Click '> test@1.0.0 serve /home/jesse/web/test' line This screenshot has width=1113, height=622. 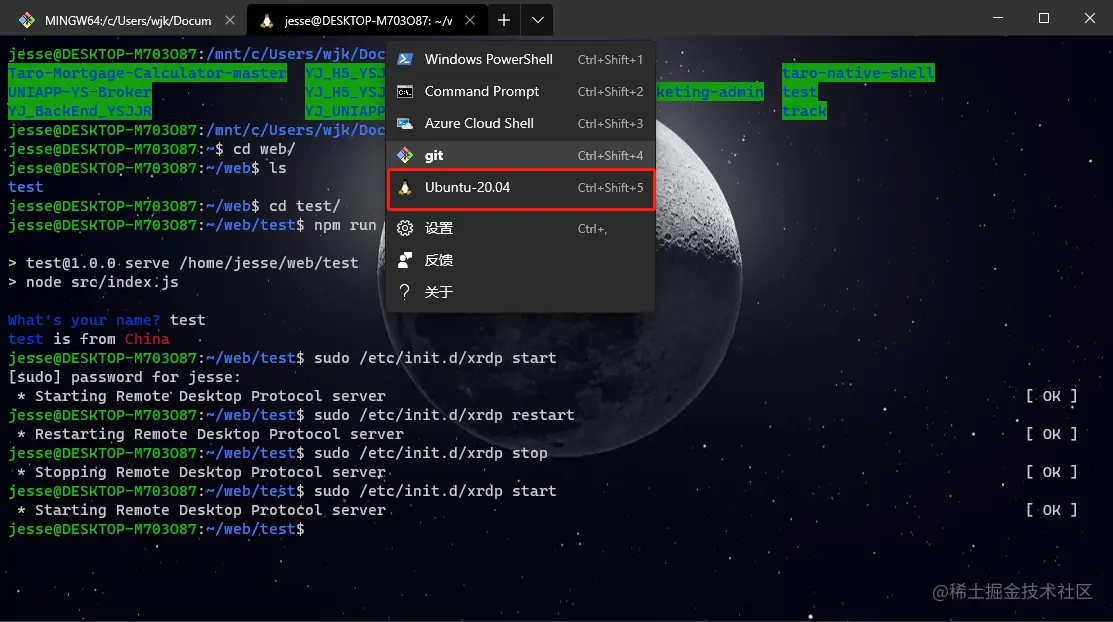click(183, 263)
